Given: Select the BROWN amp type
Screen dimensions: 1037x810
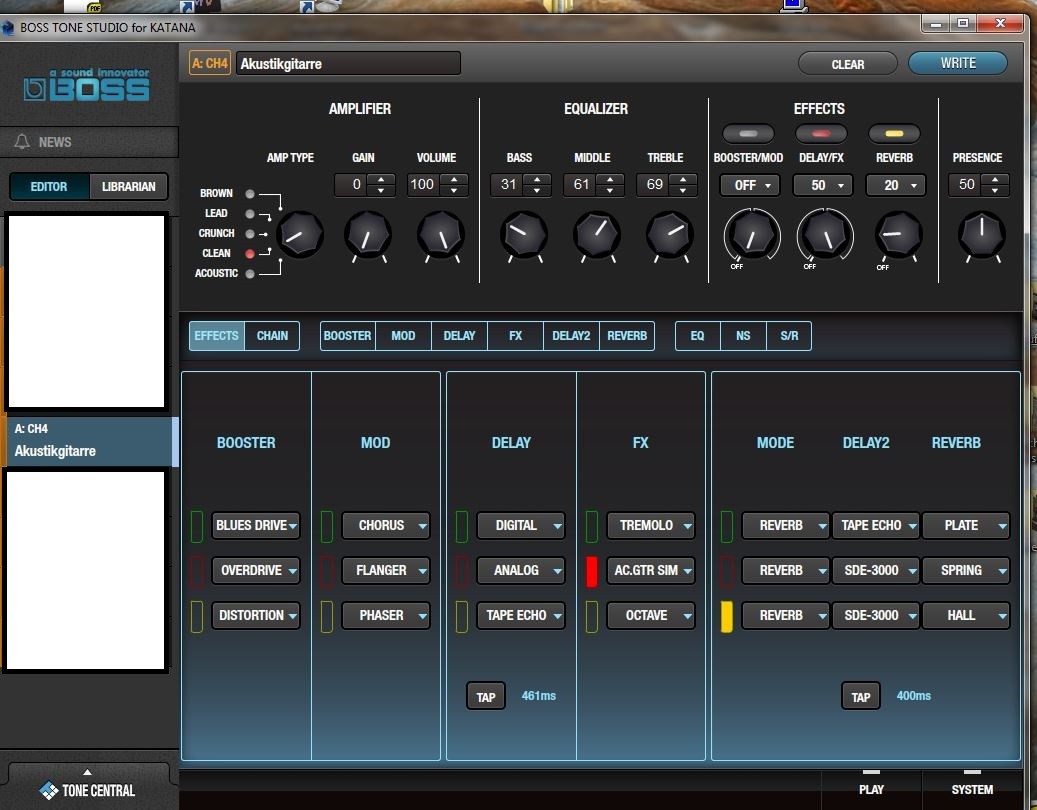Looking at the screenshot, I should click(249, 194).
